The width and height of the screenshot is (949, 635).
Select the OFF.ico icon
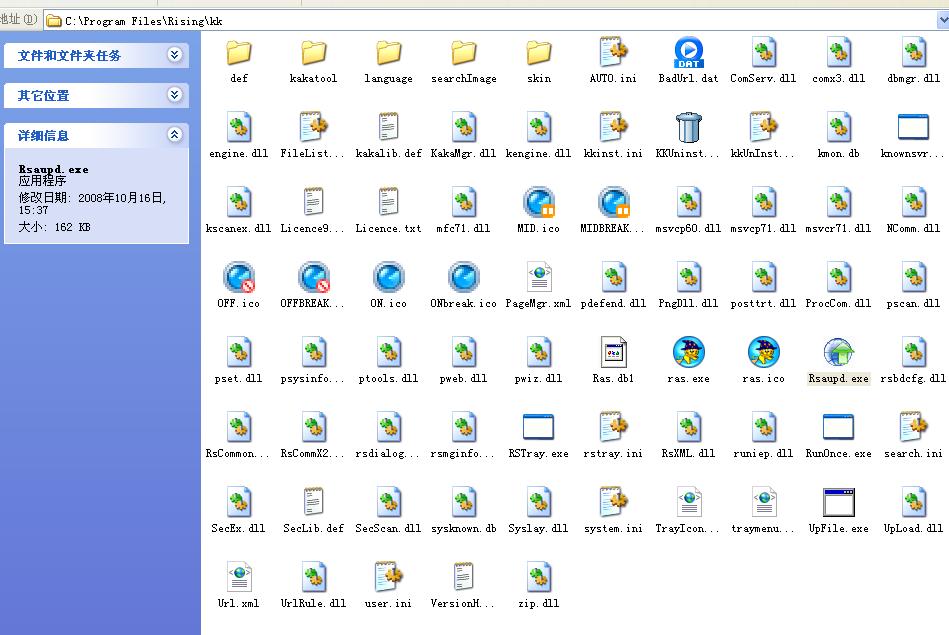tap(238, 277)
